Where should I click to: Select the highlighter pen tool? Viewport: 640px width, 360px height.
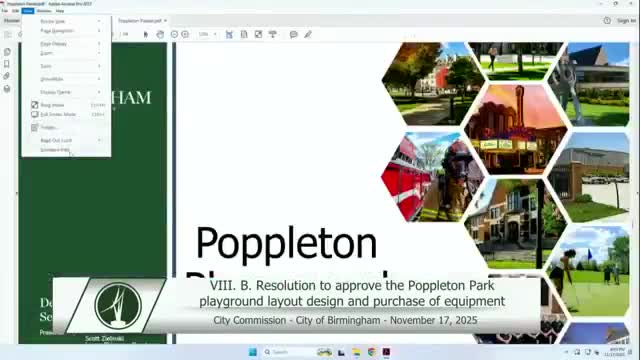(x=308, y=35)
